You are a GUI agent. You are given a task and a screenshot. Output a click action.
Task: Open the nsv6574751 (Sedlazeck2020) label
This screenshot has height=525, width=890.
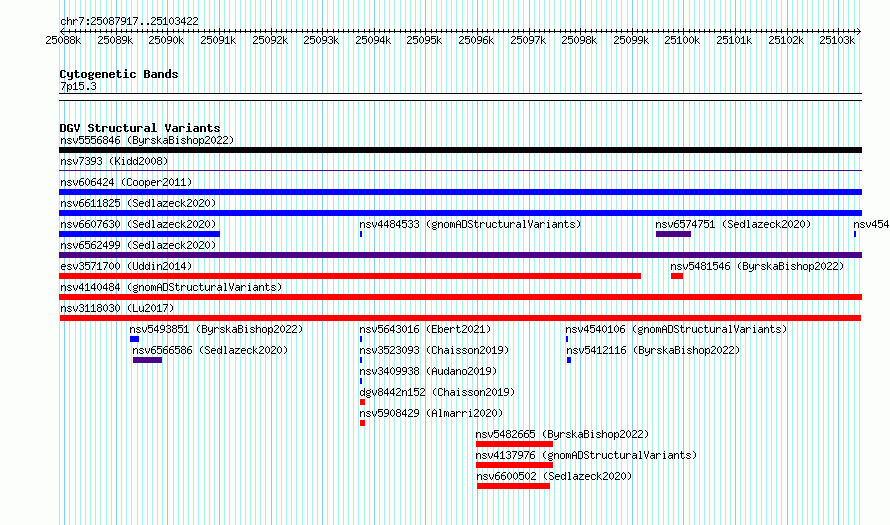[x=733, y=224]
